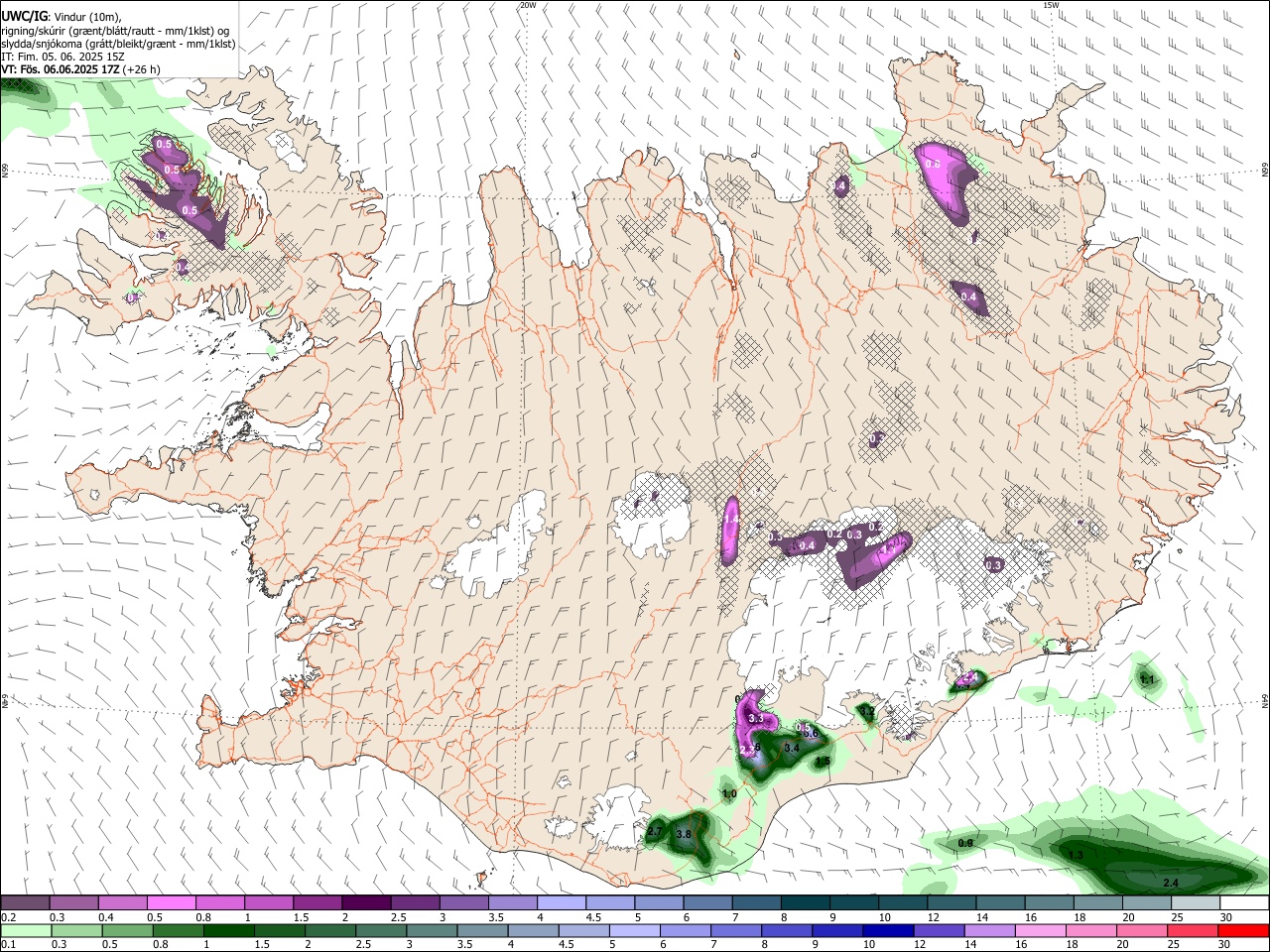
Task: Select the dull purple 0.2 swatch in the upper legend row
Action: click(25, 903)
